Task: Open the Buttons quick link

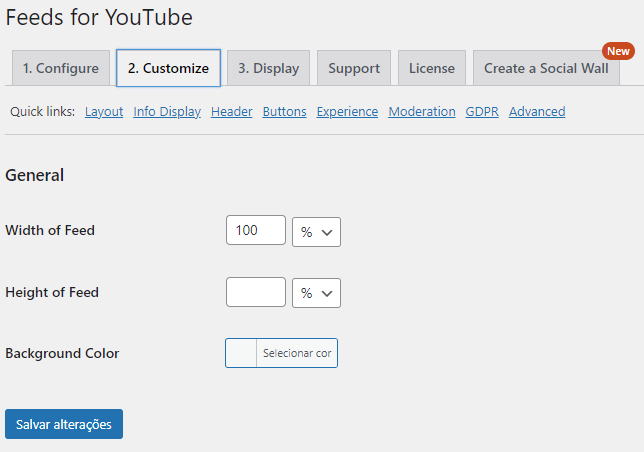Action: [285, 112]
